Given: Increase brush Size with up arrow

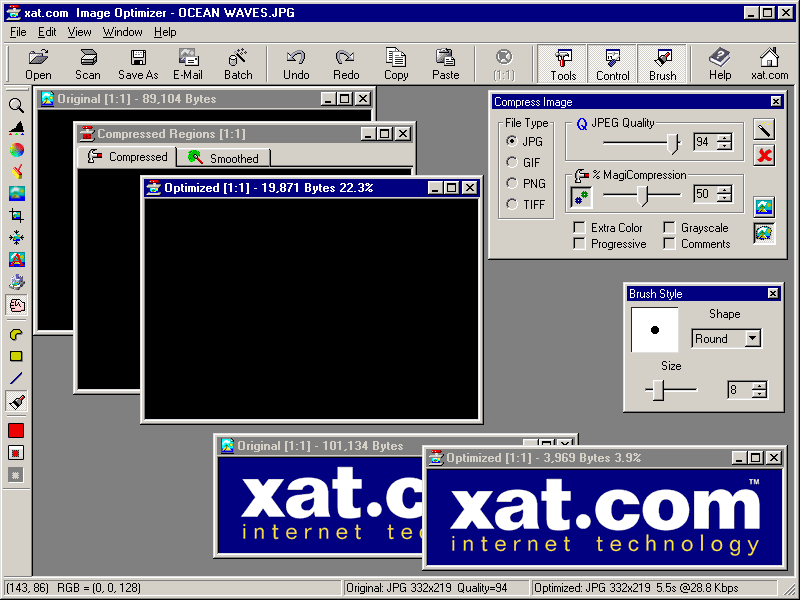Looking at the screenshot, I should click(x=759, y=386).
